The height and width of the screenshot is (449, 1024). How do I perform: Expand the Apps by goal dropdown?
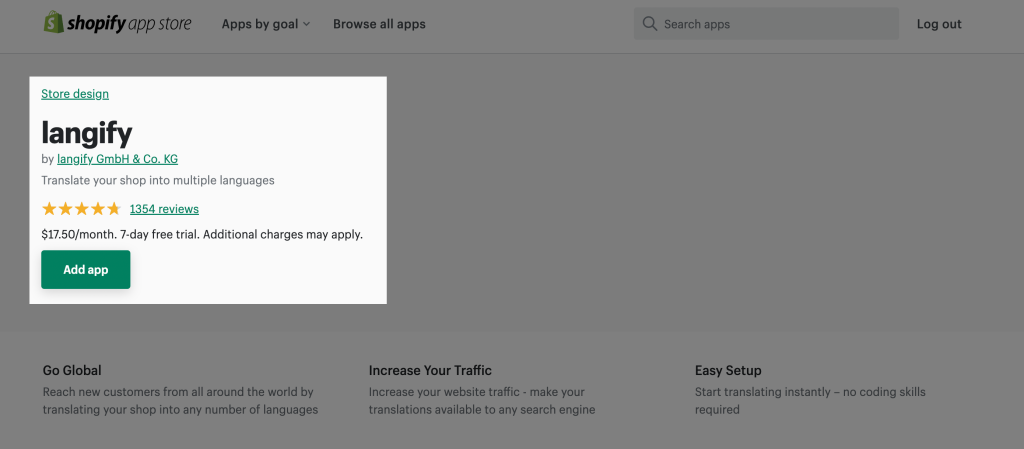tap(266, 24)
